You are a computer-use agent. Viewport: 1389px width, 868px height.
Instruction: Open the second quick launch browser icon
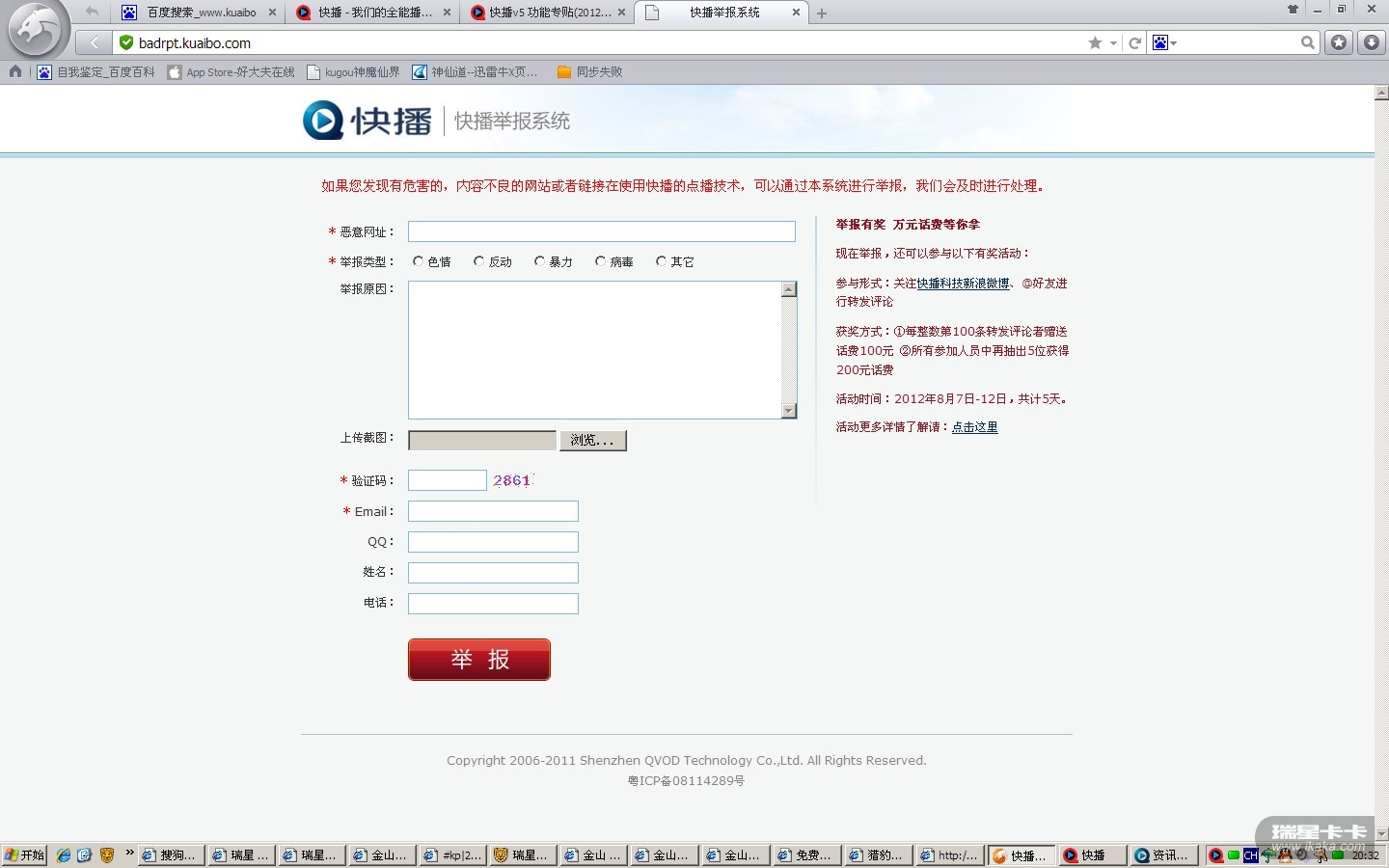click(85, 855)
